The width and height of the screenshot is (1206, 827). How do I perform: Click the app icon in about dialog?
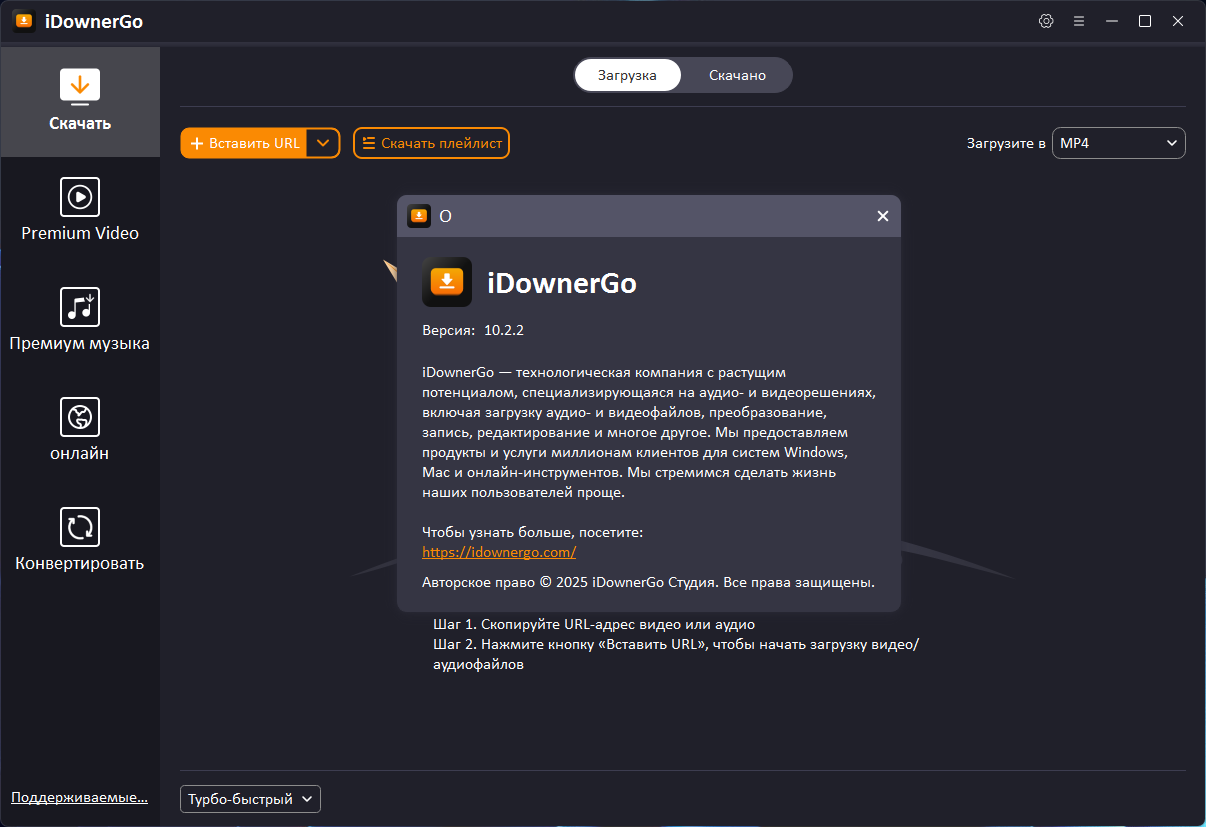[447, 282]
